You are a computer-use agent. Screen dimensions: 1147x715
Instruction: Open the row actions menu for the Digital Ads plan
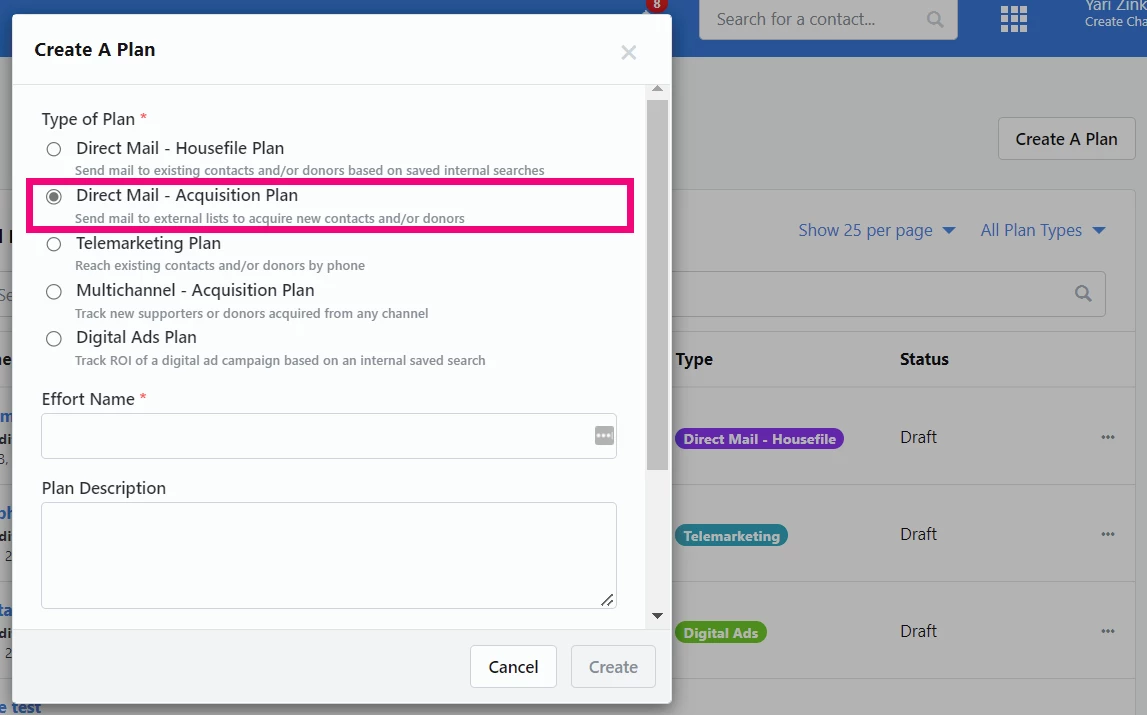coord(1108,631)
